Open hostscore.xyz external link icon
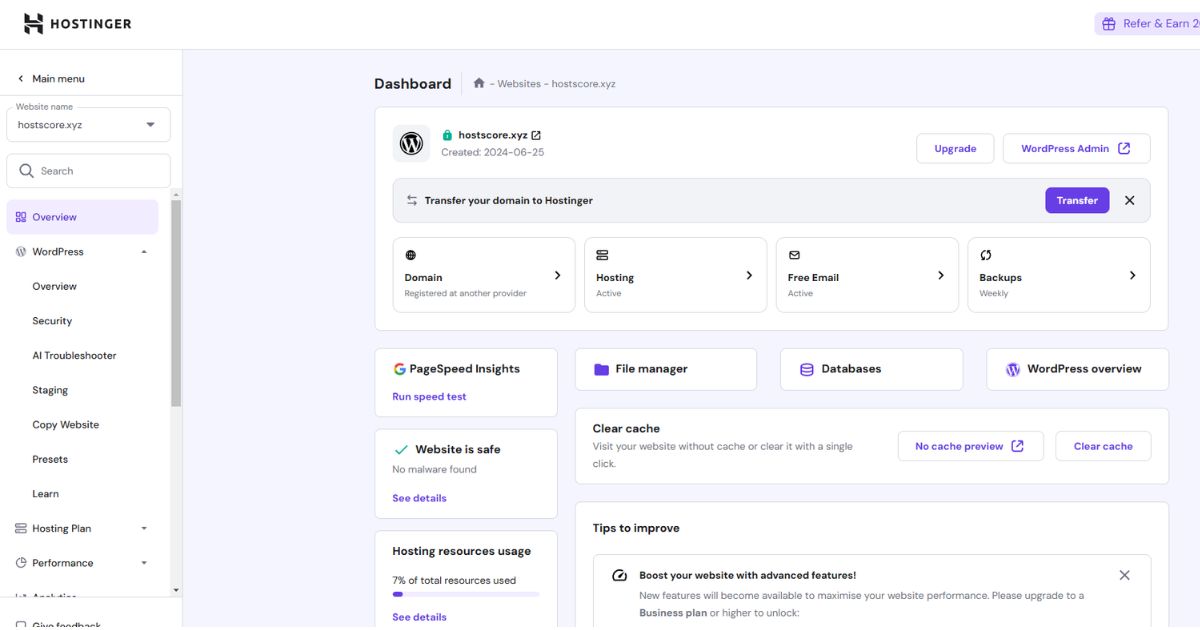The height and width of the screenshot is (630, 1200). [x=536, y=135]
